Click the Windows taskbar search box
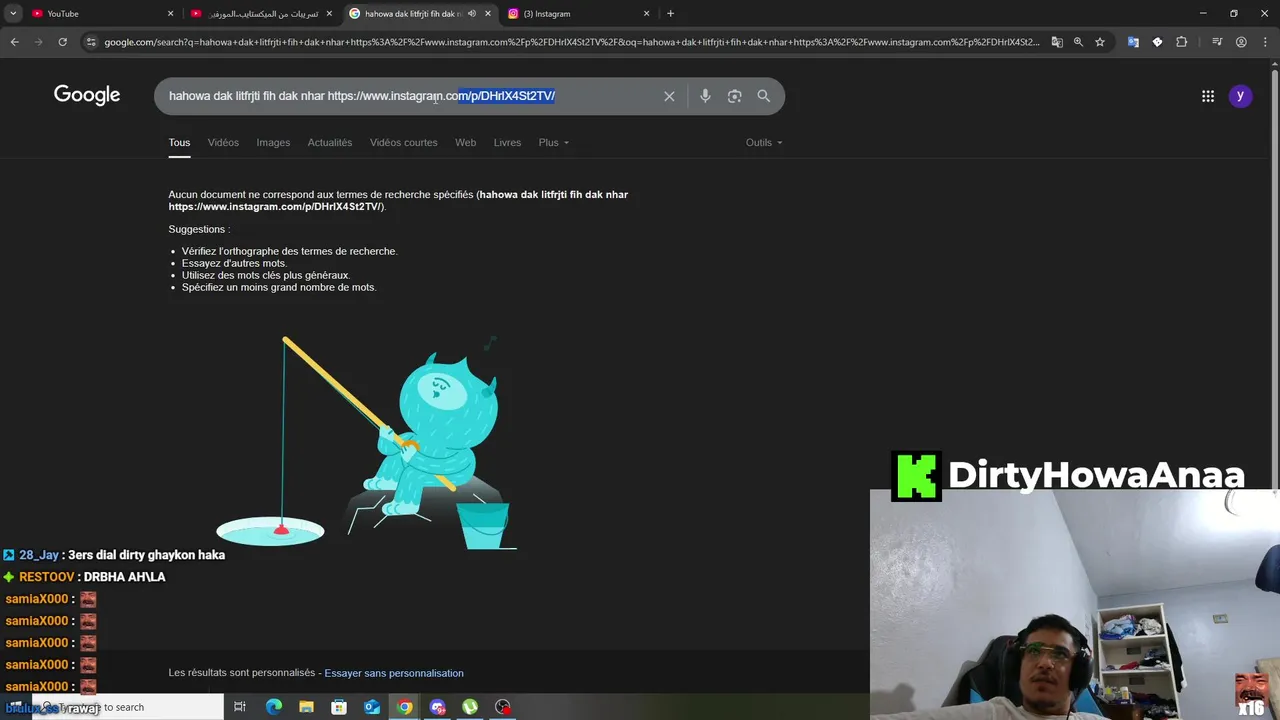Viewport: 1280px width, 720px height. click(128, 707)
